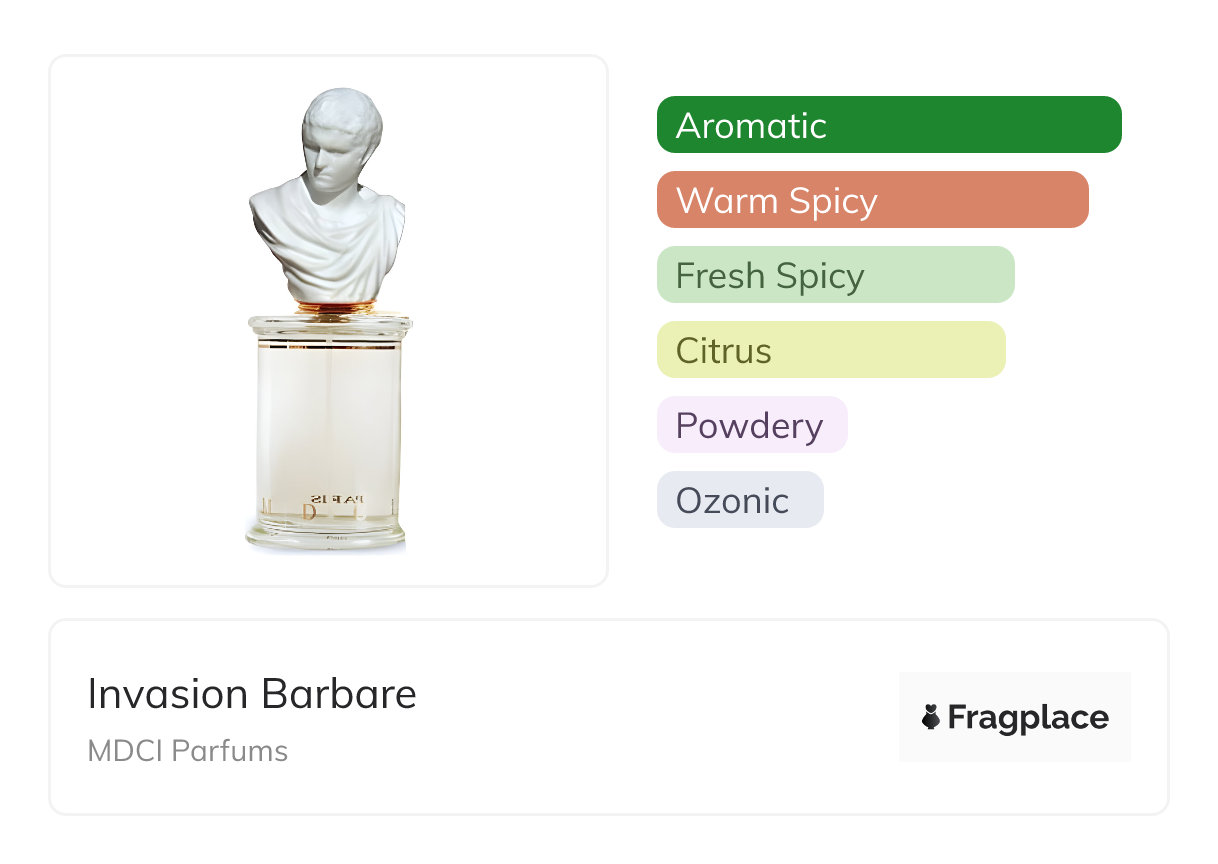The height and width of the screenshot is (864, 1218).
Task: Click the gold collar ring on the bottle
Action: tap(335, 307)
